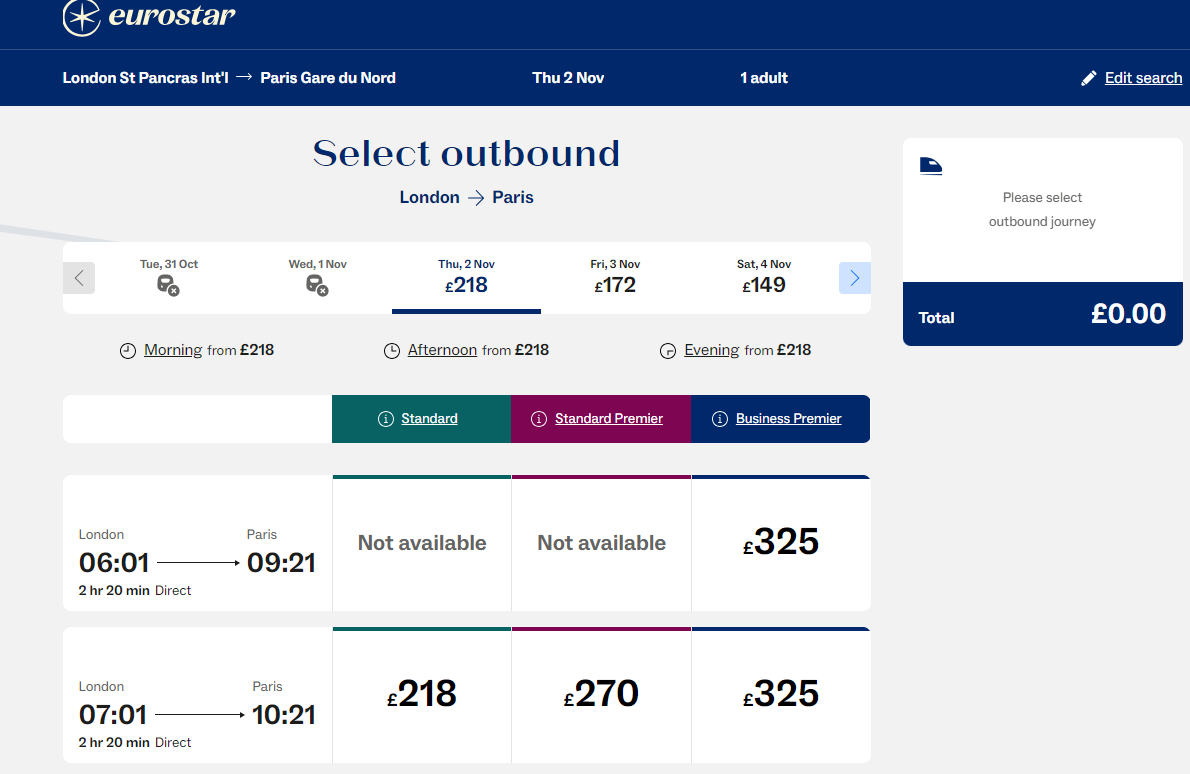Click the 09:21 Paris arrival time
The width and height of the screenshot is (1190, 774).
282,563
